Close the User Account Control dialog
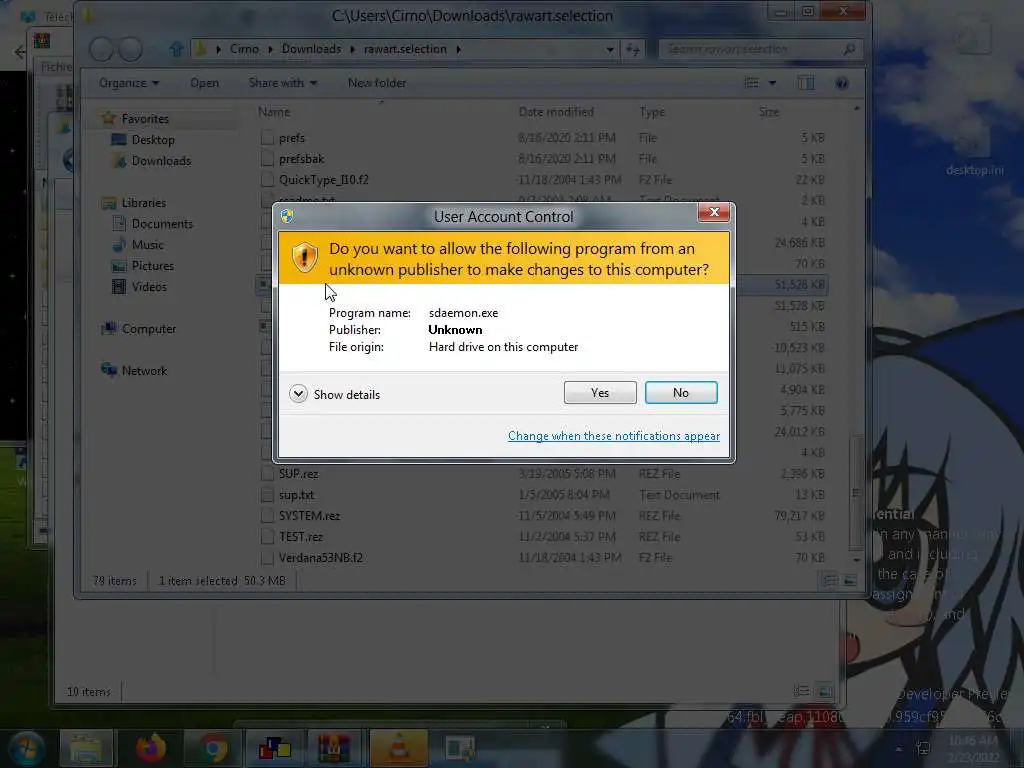The image size is (1024, 768). (713, 212)
